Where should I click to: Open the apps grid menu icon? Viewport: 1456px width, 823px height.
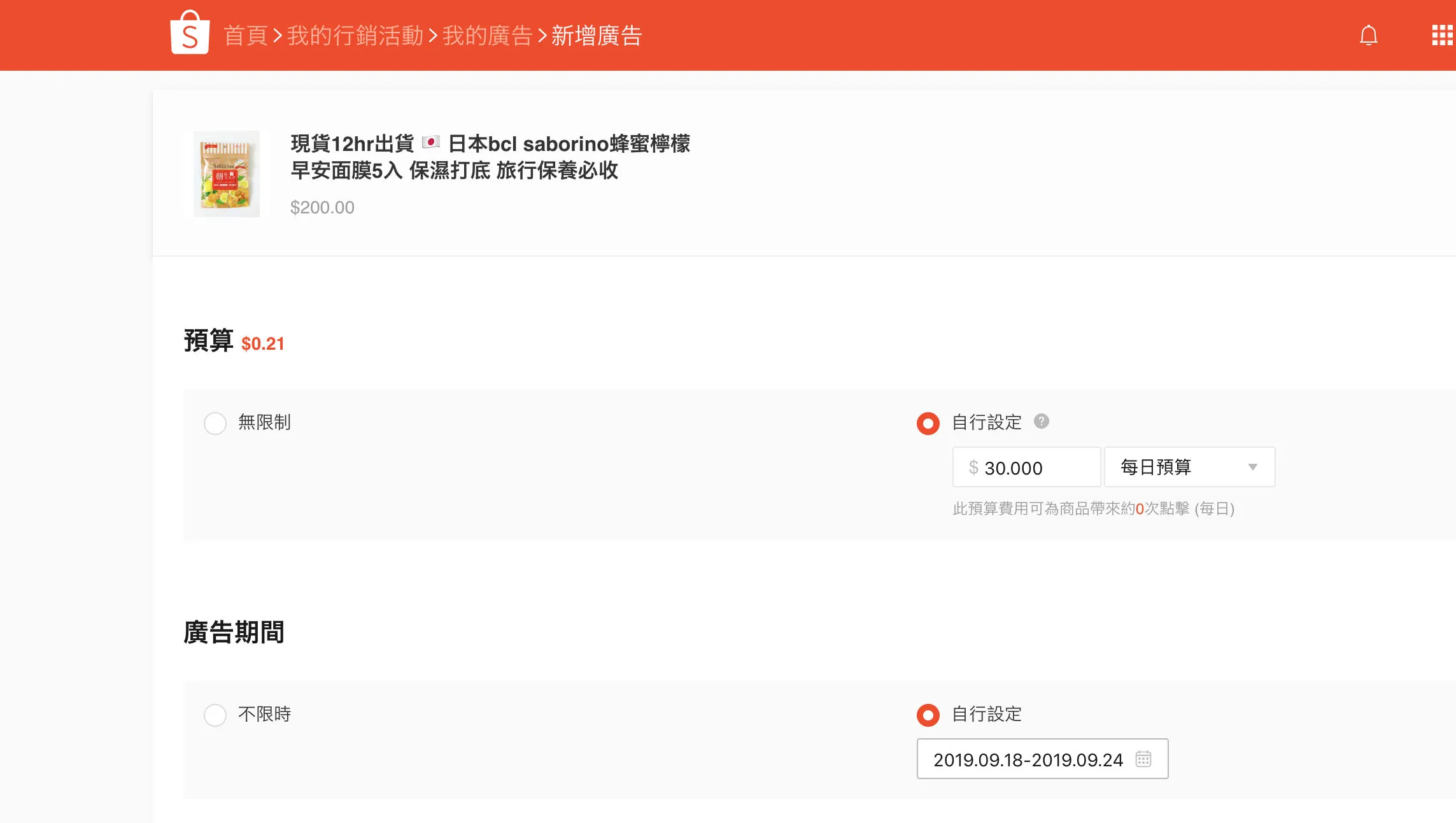tap(1442, 35)
